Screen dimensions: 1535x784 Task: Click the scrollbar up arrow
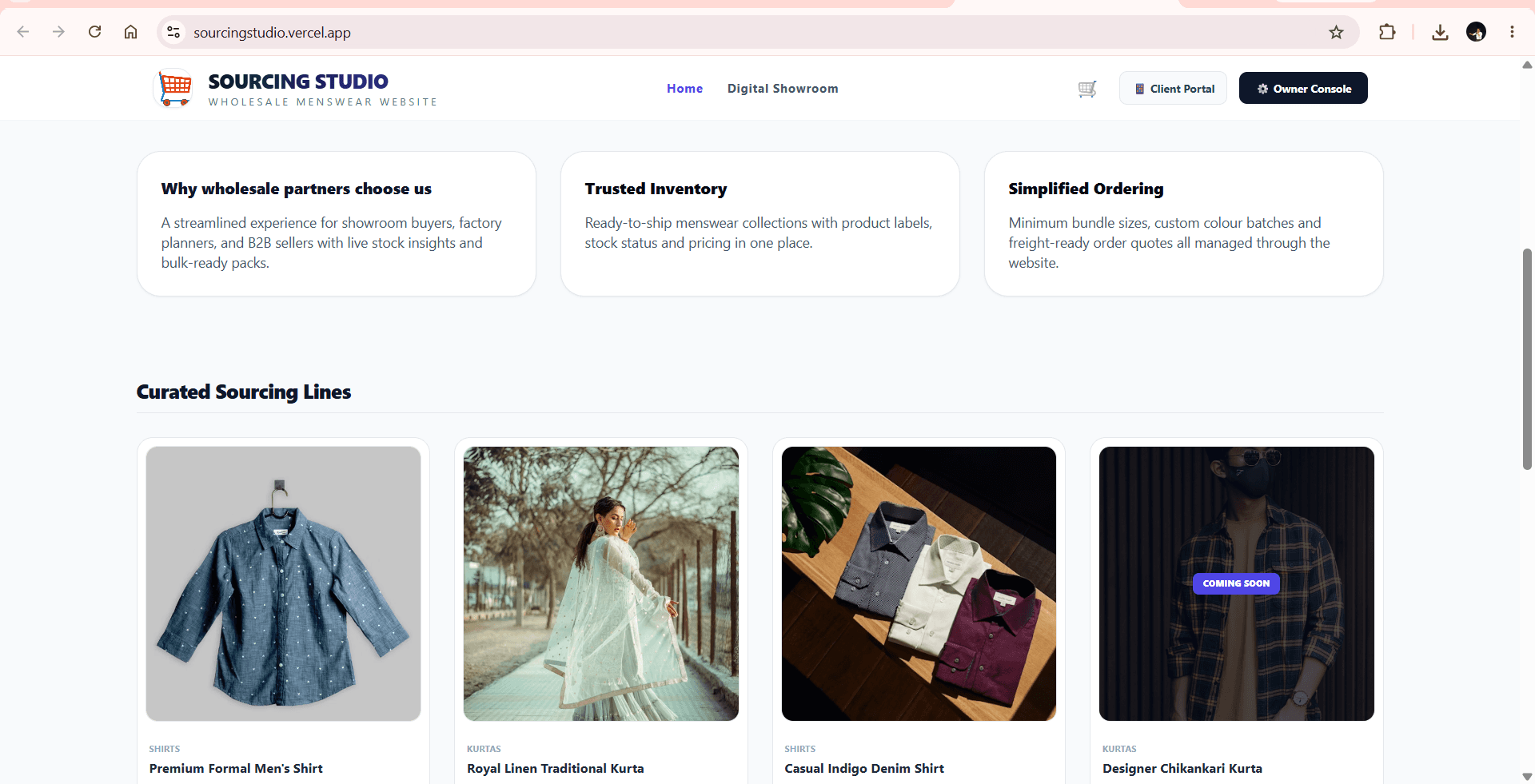point(1527,65)
